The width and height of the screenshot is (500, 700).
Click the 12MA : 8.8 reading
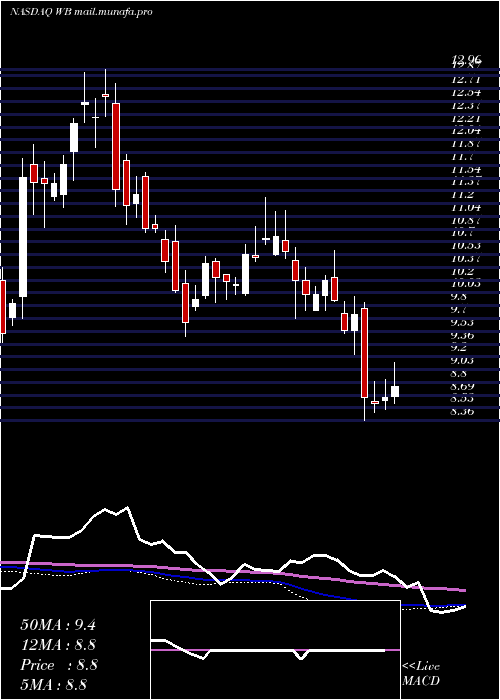tap(58, 645)
